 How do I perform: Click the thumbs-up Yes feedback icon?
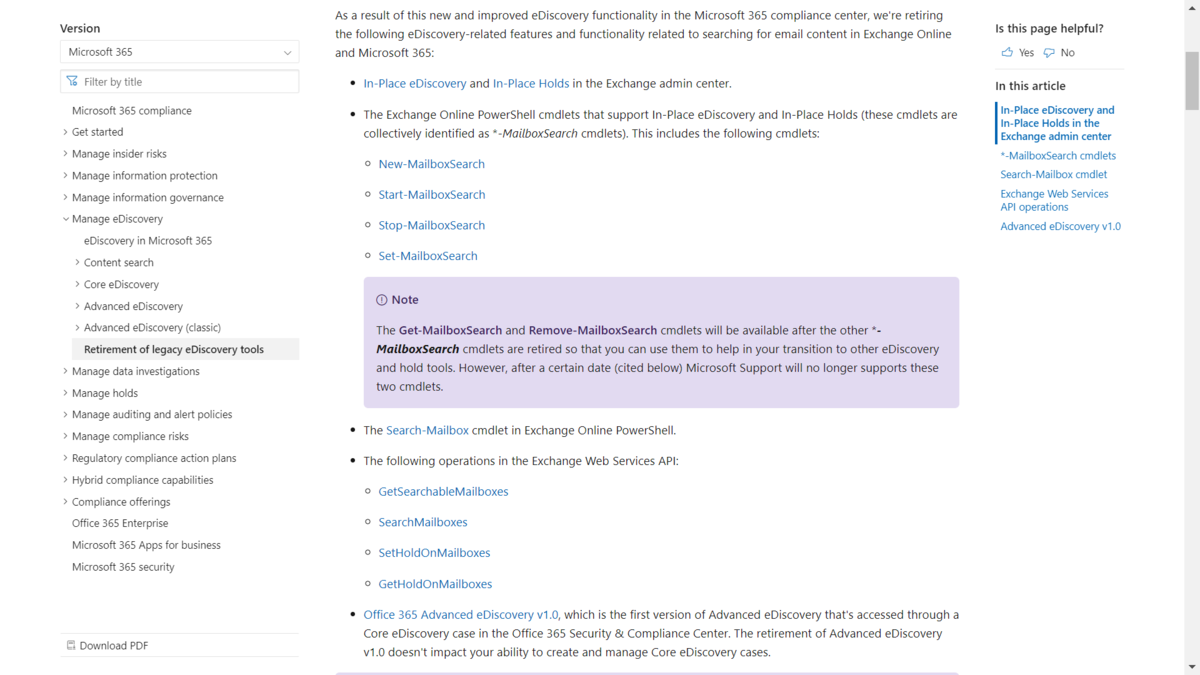click(1007, 52)
